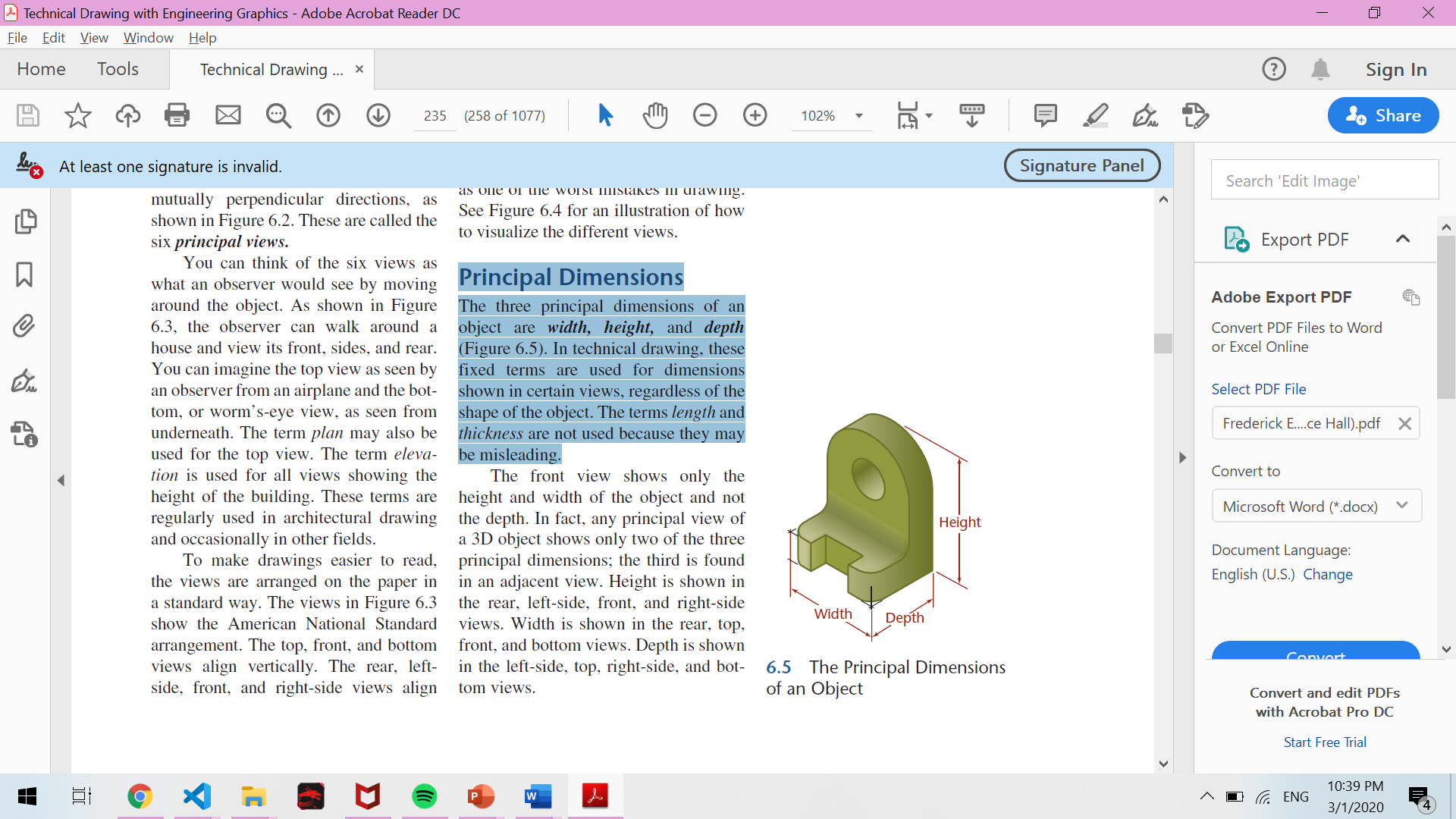Screen dimensions: 1456x819
Task: Click the Start Free Trial link
Action: pyautogui.click(x=1324, y=742)
